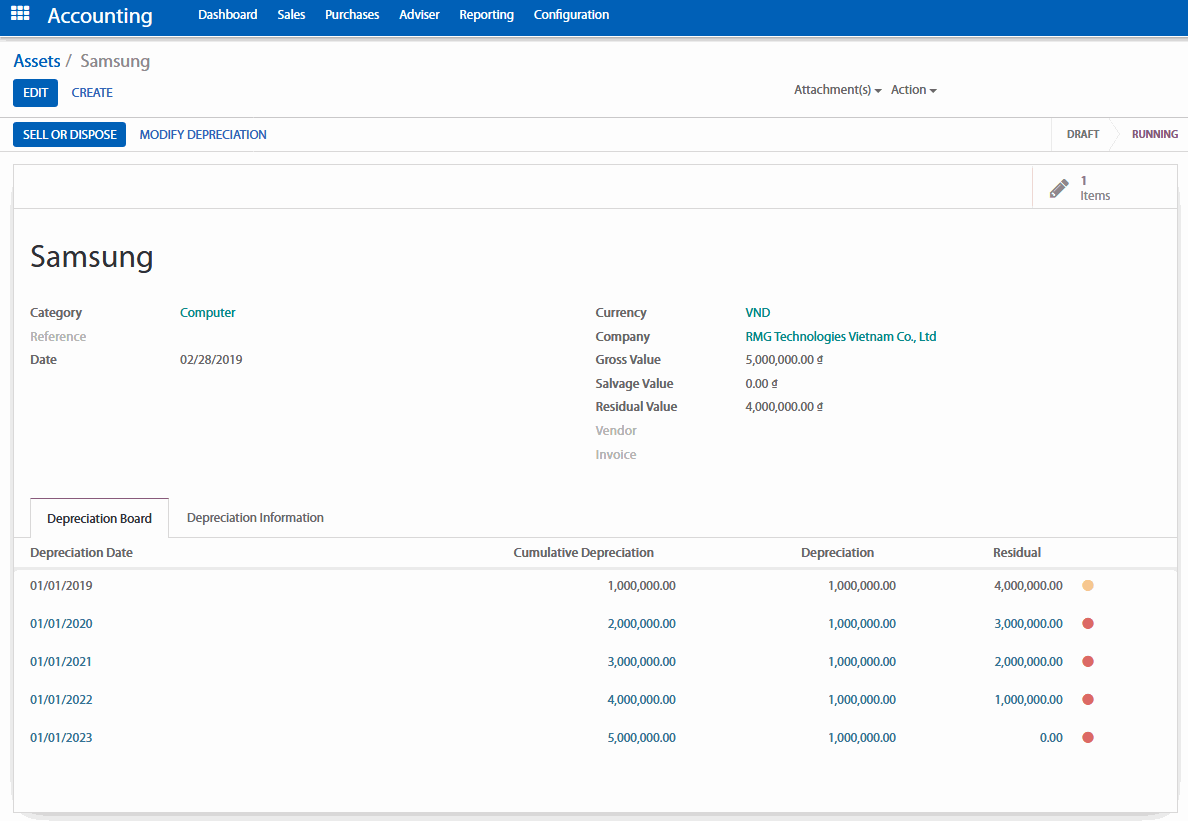The width and height of the screenshot is (1188, 821).
Task: Open the apps grid menu icon
Action: pyautogui.click(x=20, y=14)
